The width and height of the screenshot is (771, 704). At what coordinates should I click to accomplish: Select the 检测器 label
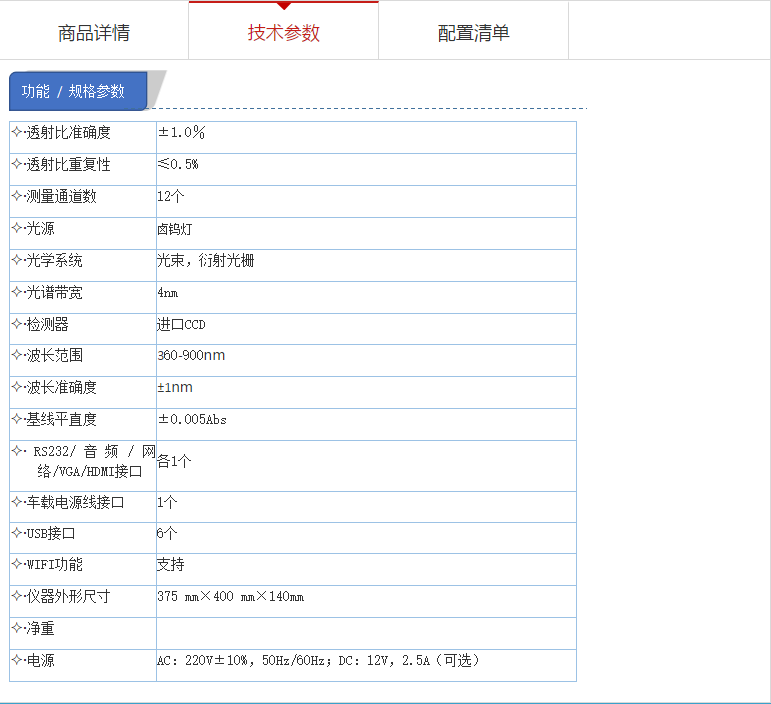(x=47, y=324)
